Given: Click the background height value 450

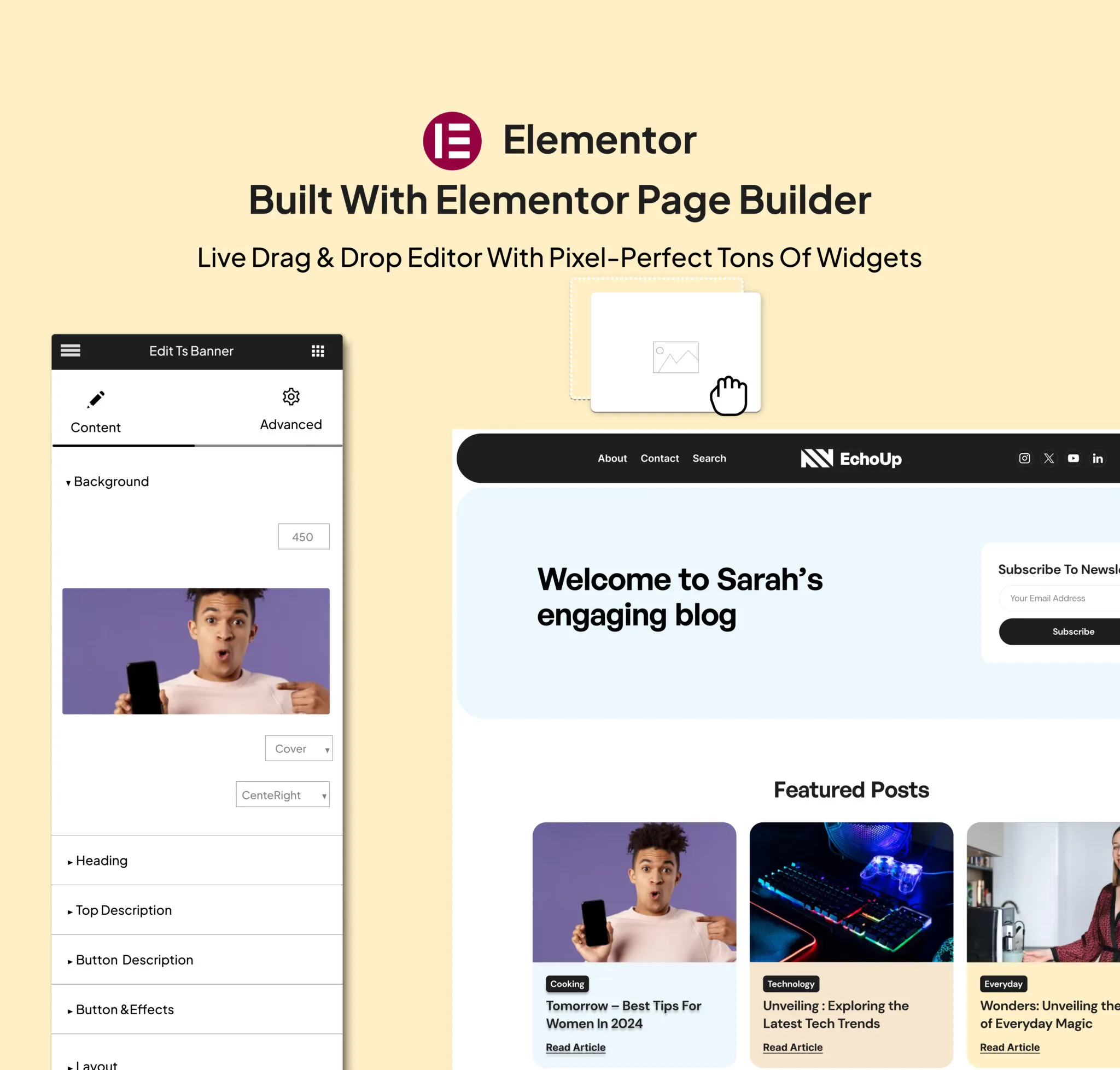Looking at the screenshot, I should (x=302, y=537).
